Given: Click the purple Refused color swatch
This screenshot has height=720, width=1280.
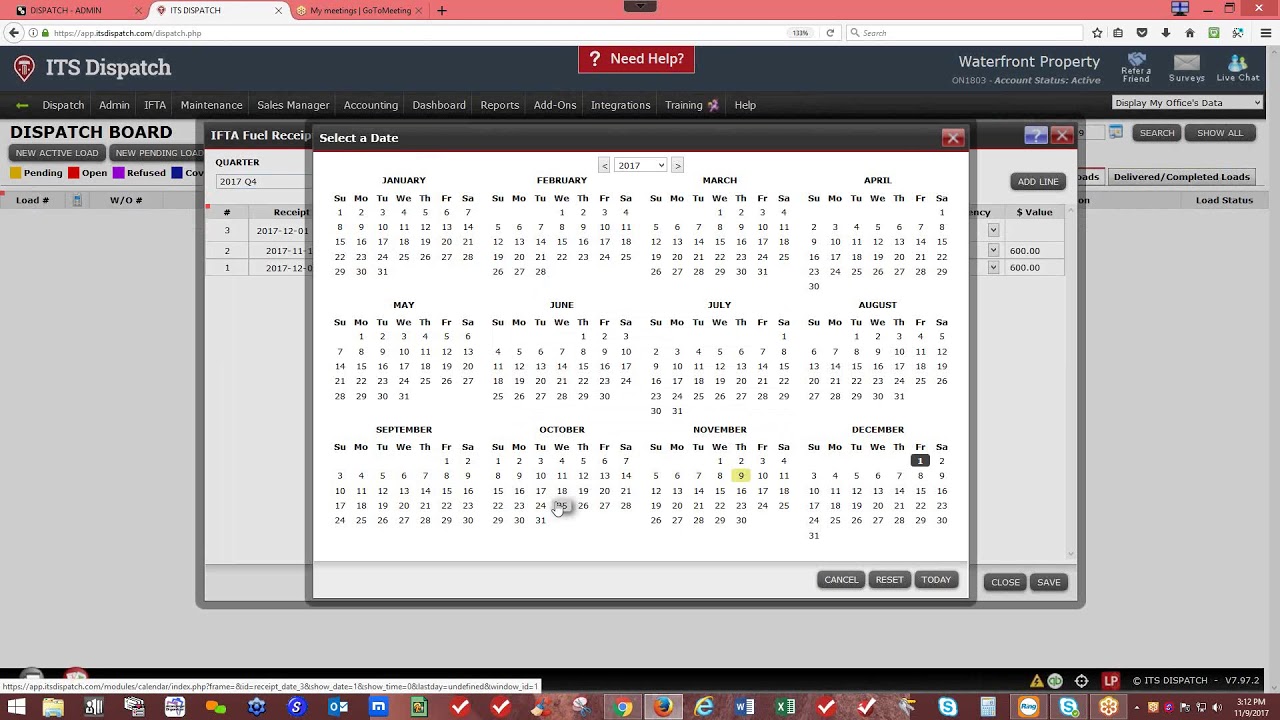Looking at the screenshot, I should point(119,173).
